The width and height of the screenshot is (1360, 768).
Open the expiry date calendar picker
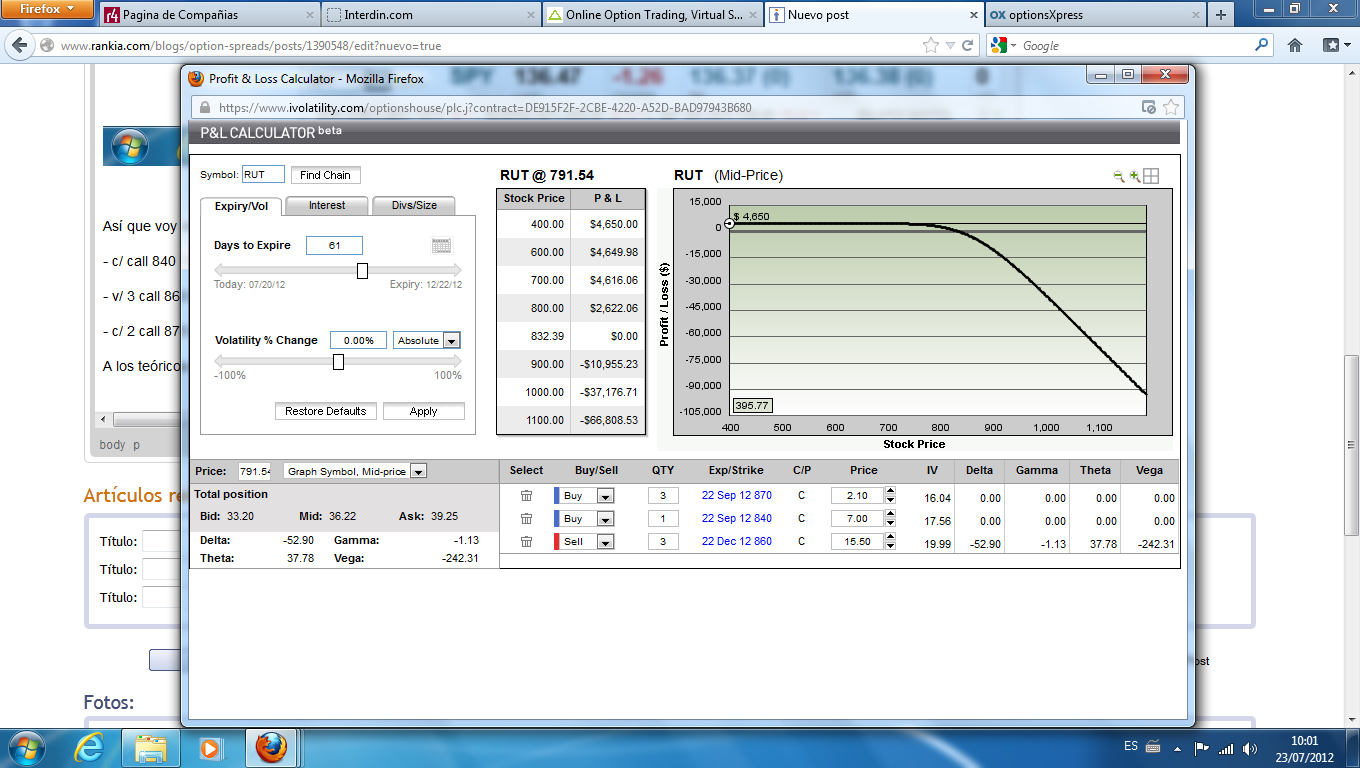441,246
